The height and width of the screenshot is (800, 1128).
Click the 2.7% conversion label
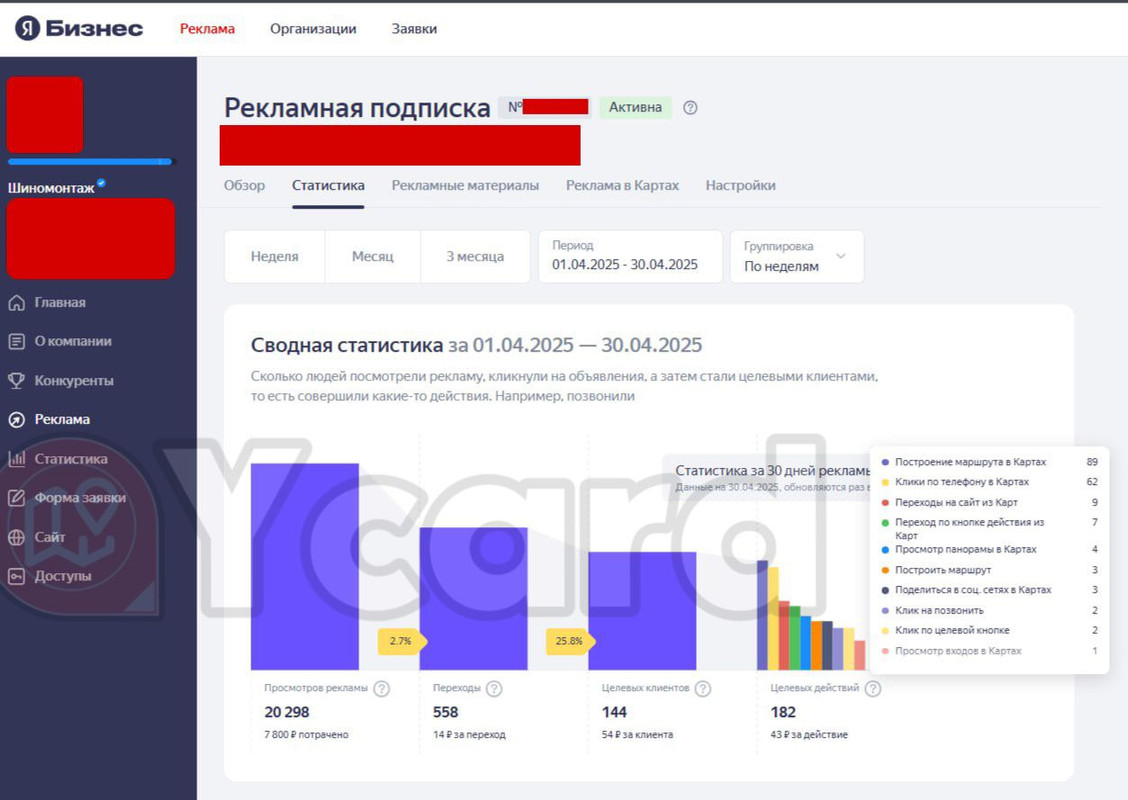(x=401, y=641)
